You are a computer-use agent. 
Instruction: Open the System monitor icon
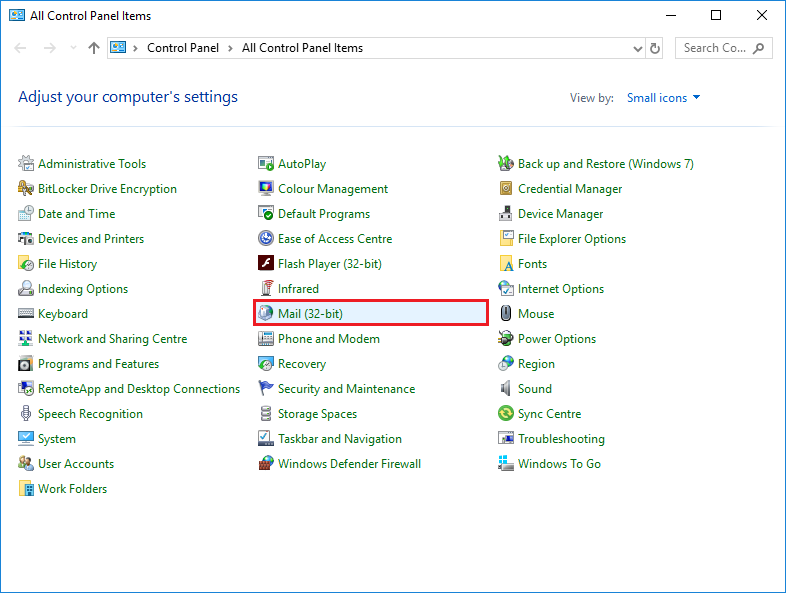(26, 439)
